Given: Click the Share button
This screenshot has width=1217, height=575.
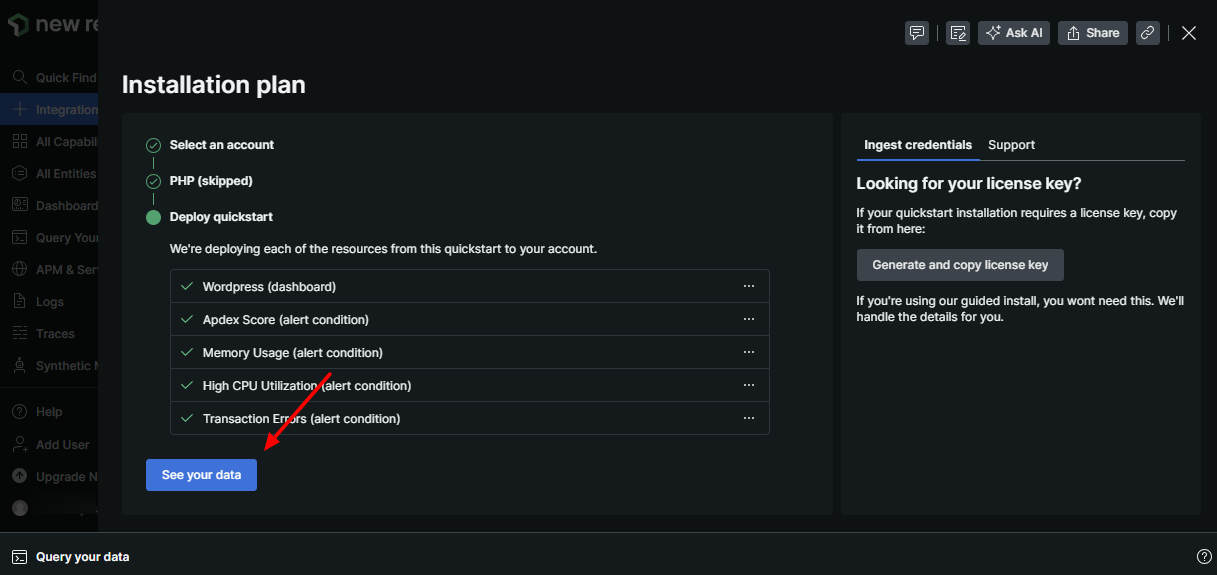Looking at the screenshot, I should [x=1093, y=33].
